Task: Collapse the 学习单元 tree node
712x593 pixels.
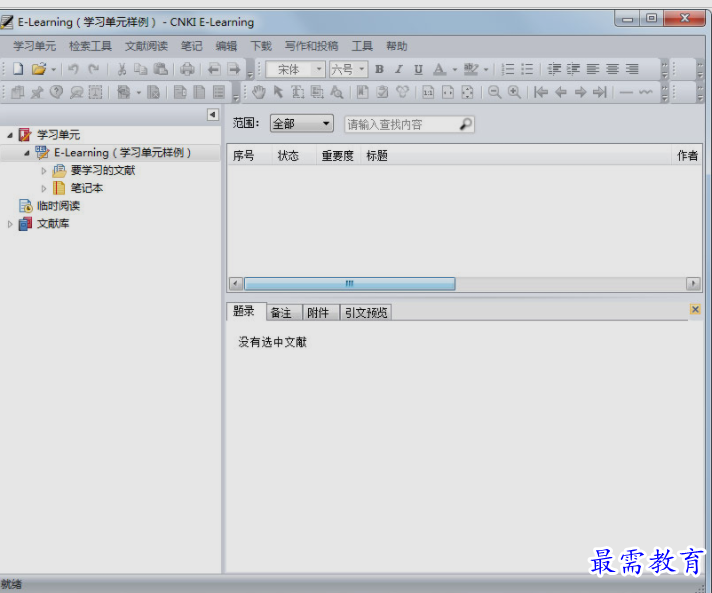Action: (10, 135)
